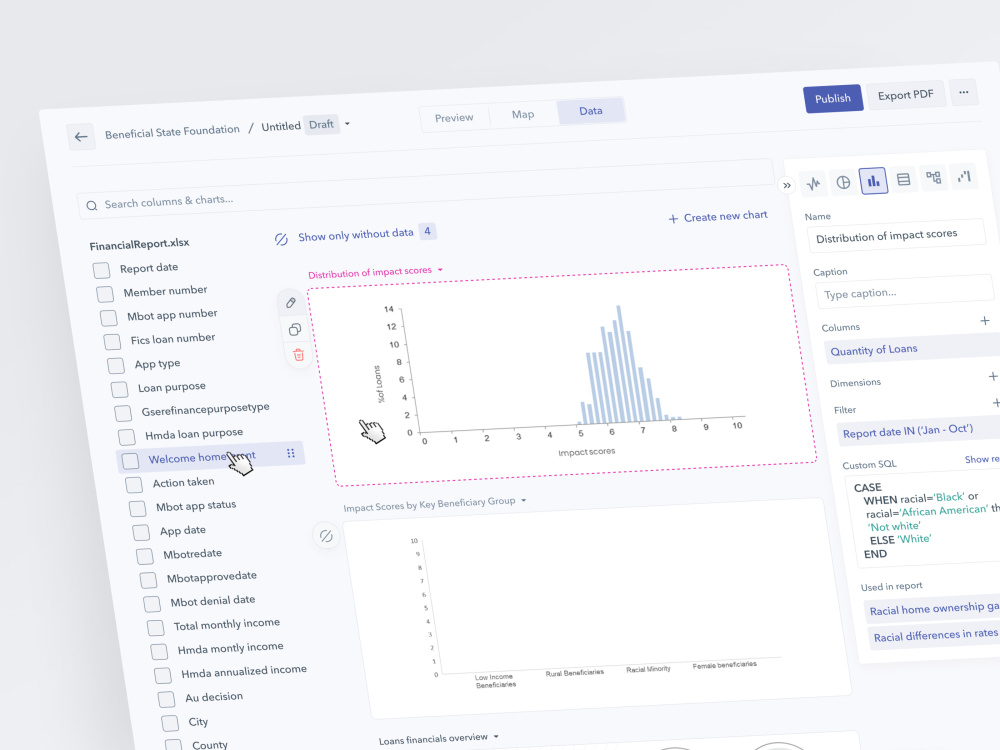
Task: Select the Report date IN filter chip
Action: (920, 431)
